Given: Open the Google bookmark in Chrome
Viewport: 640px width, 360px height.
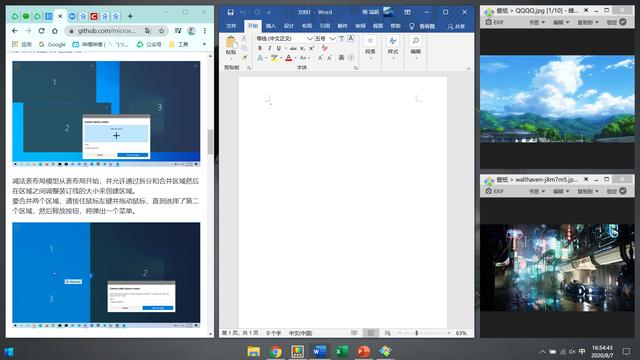Looking at the screenshot, I should click(52, 44).
